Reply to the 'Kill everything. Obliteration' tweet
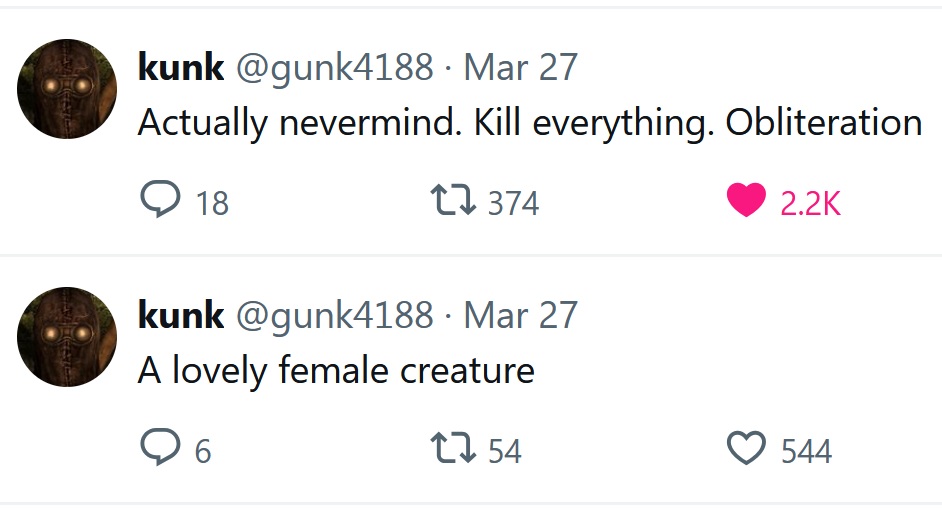The width and height of the screenshot is (942, 509). pyautogui.click(x=160, y=201)
